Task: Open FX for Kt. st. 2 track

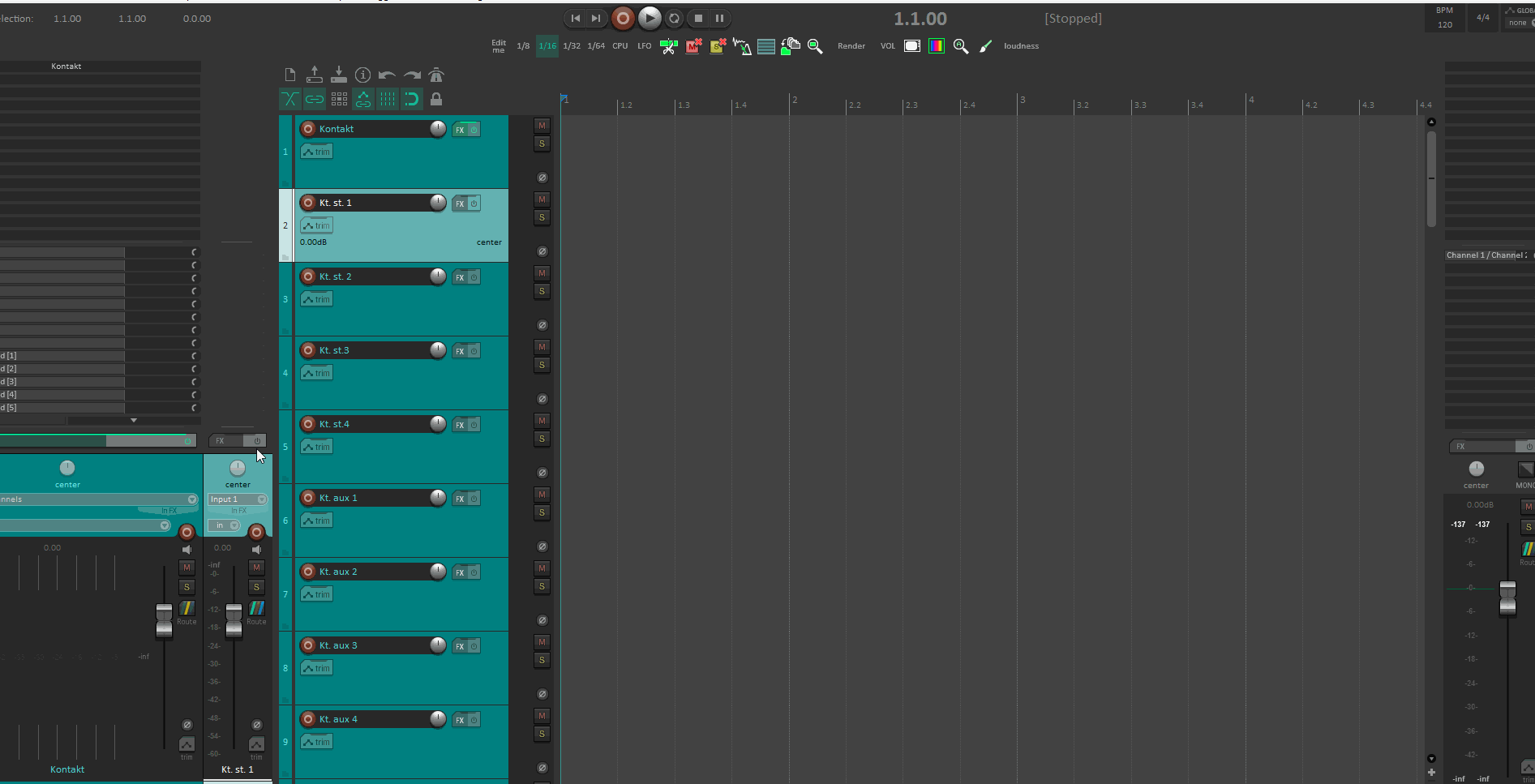Action: pyautogui.click(x=460, y=277)
